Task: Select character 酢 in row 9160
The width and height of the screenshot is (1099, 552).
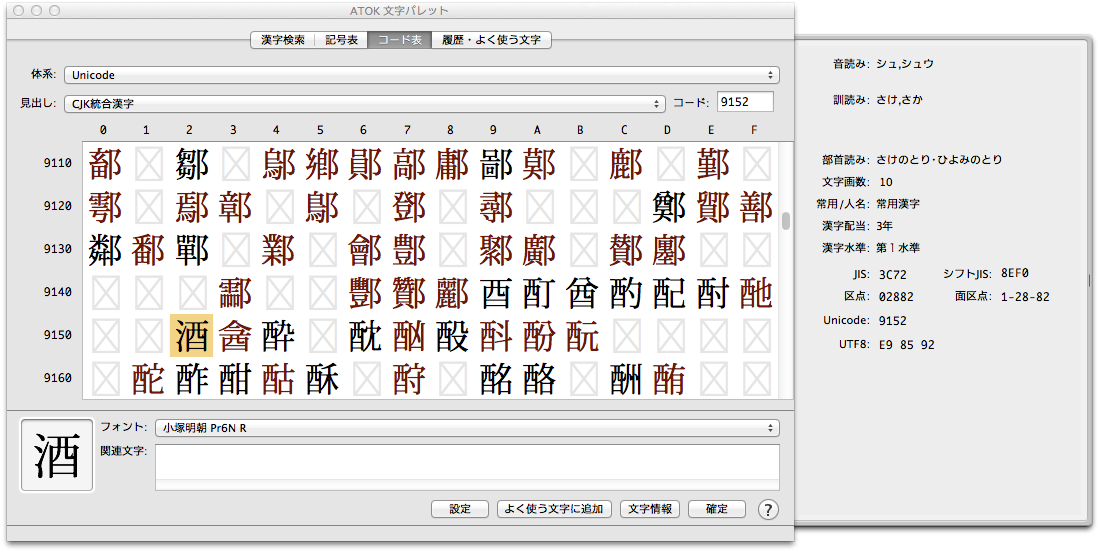Action: (x=191, y=379)
